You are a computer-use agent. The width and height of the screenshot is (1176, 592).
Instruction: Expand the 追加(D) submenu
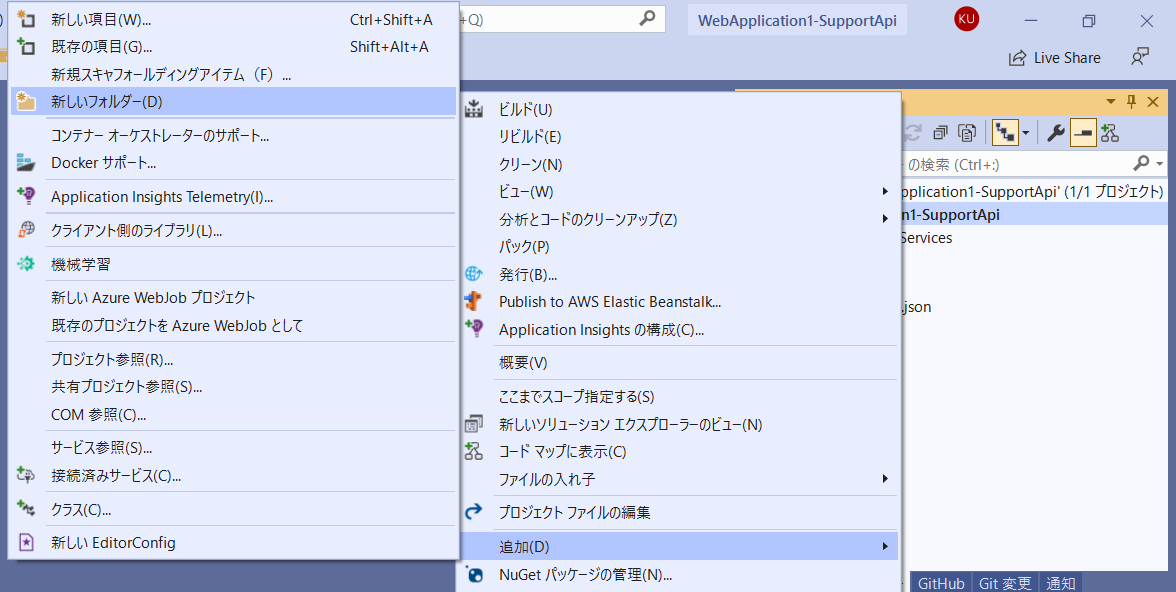[885, 546]
